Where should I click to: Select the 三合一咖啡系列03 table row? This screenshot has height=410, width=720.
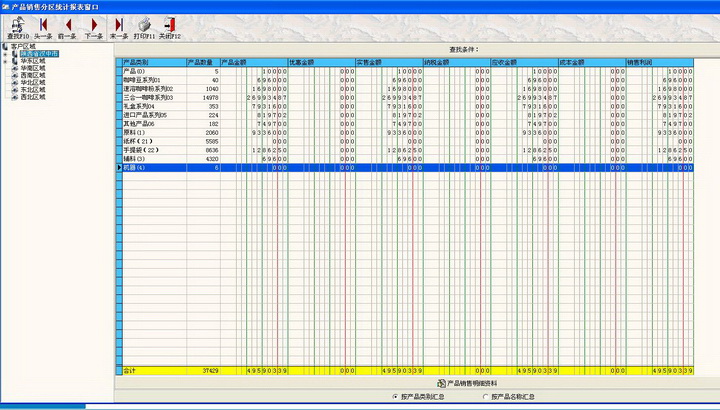152,98
